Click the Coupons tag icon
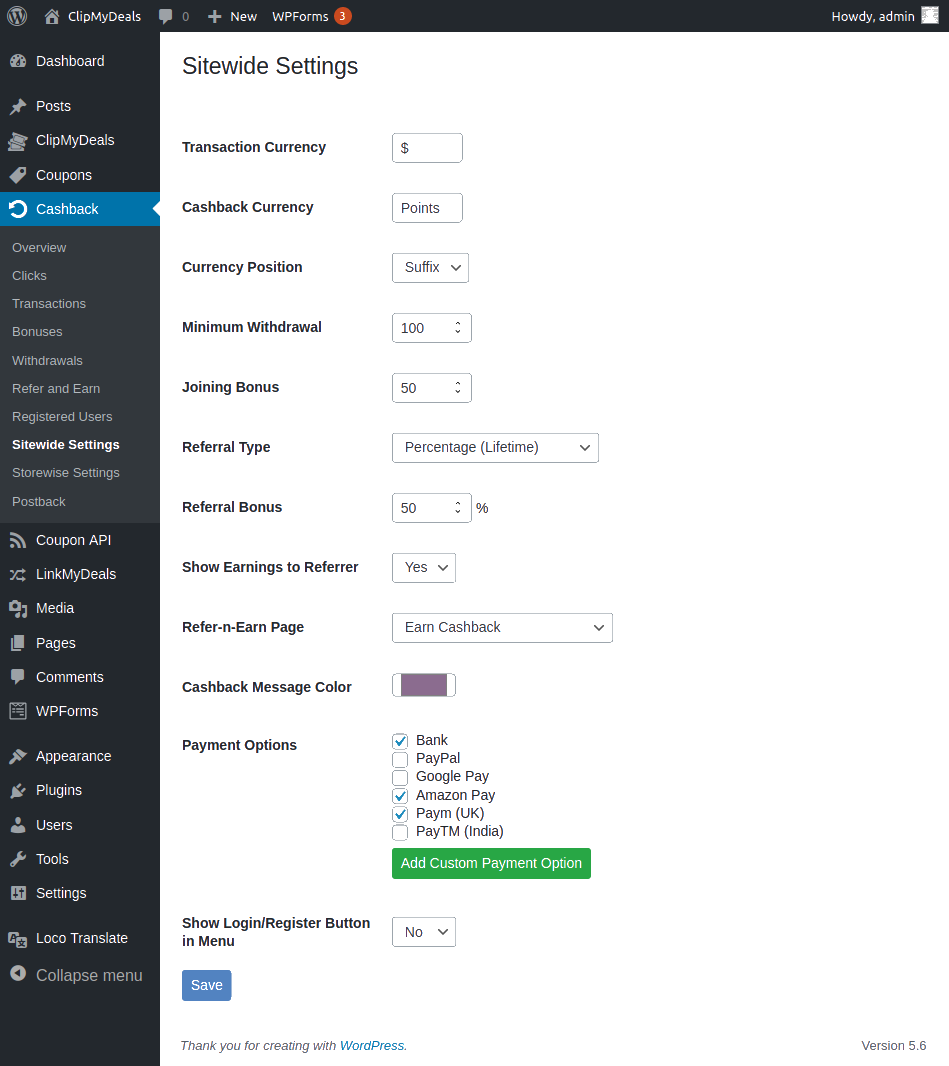This screenshot has width=949, height=1066. tap(18, 175)
